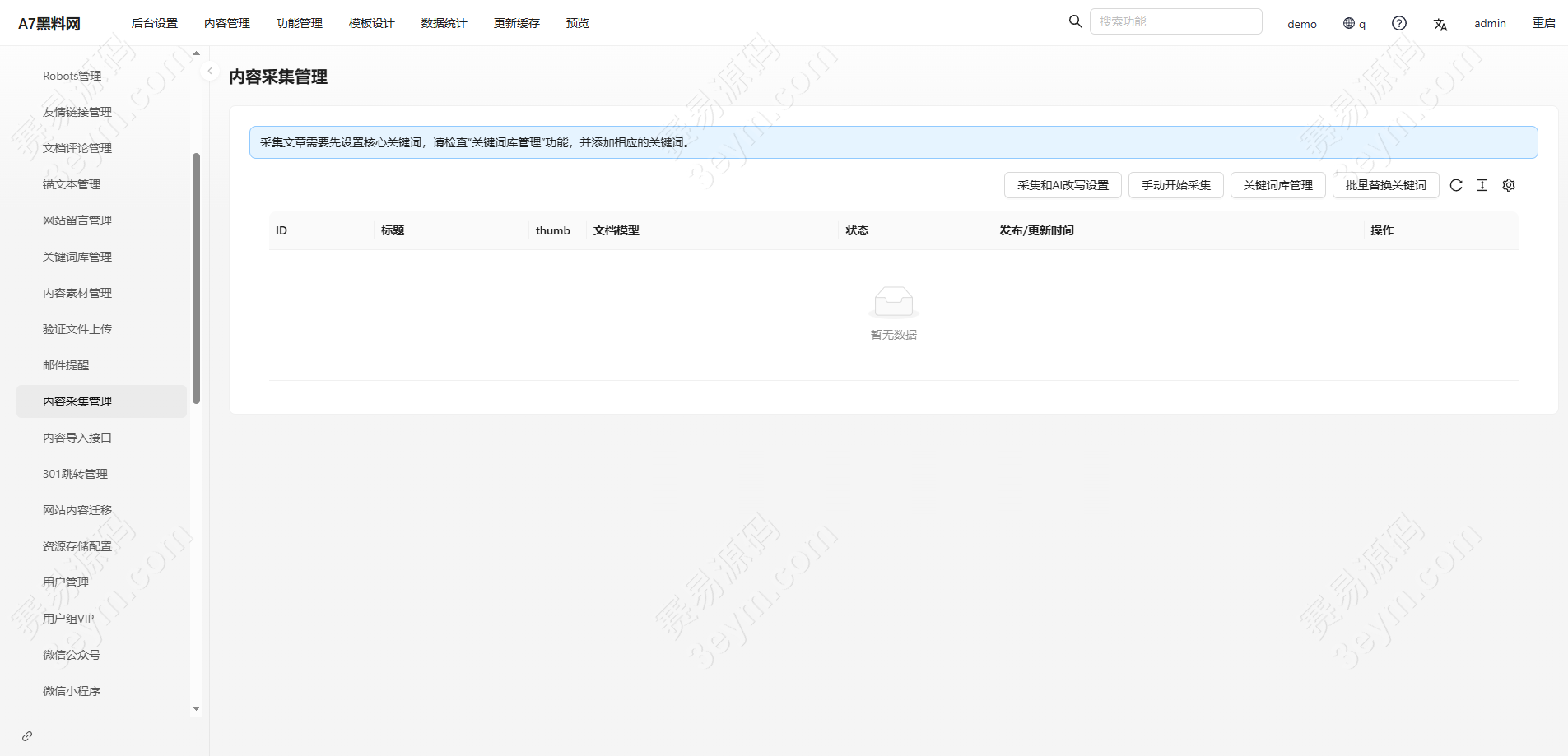This screenshot has height=756, width=1568.
Task: Open the help question mark icon
Action: 1398,23
